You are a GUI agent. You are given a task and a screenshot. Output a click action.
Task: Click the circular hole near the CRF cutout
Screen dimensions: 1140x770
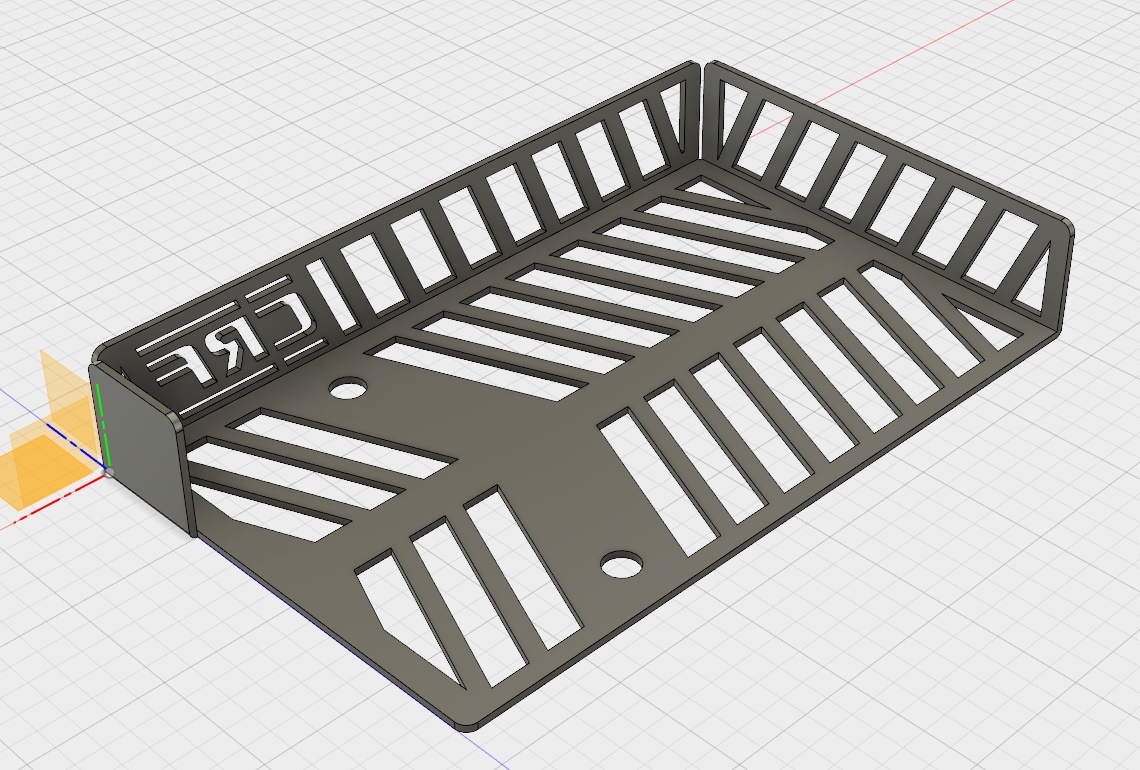point(347,388)
